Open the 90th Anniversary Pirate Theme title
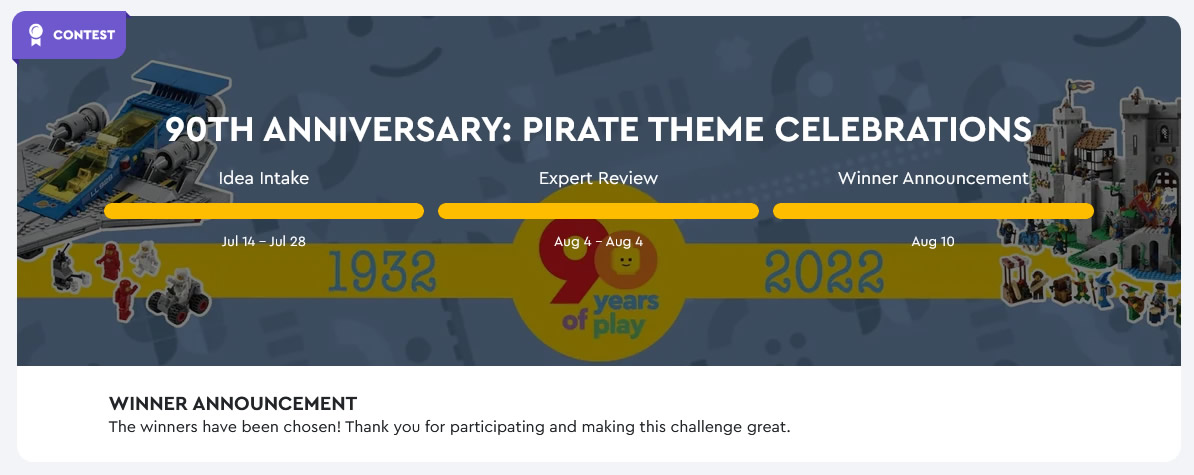This screenshot has height=475, width=1194. 599,129
